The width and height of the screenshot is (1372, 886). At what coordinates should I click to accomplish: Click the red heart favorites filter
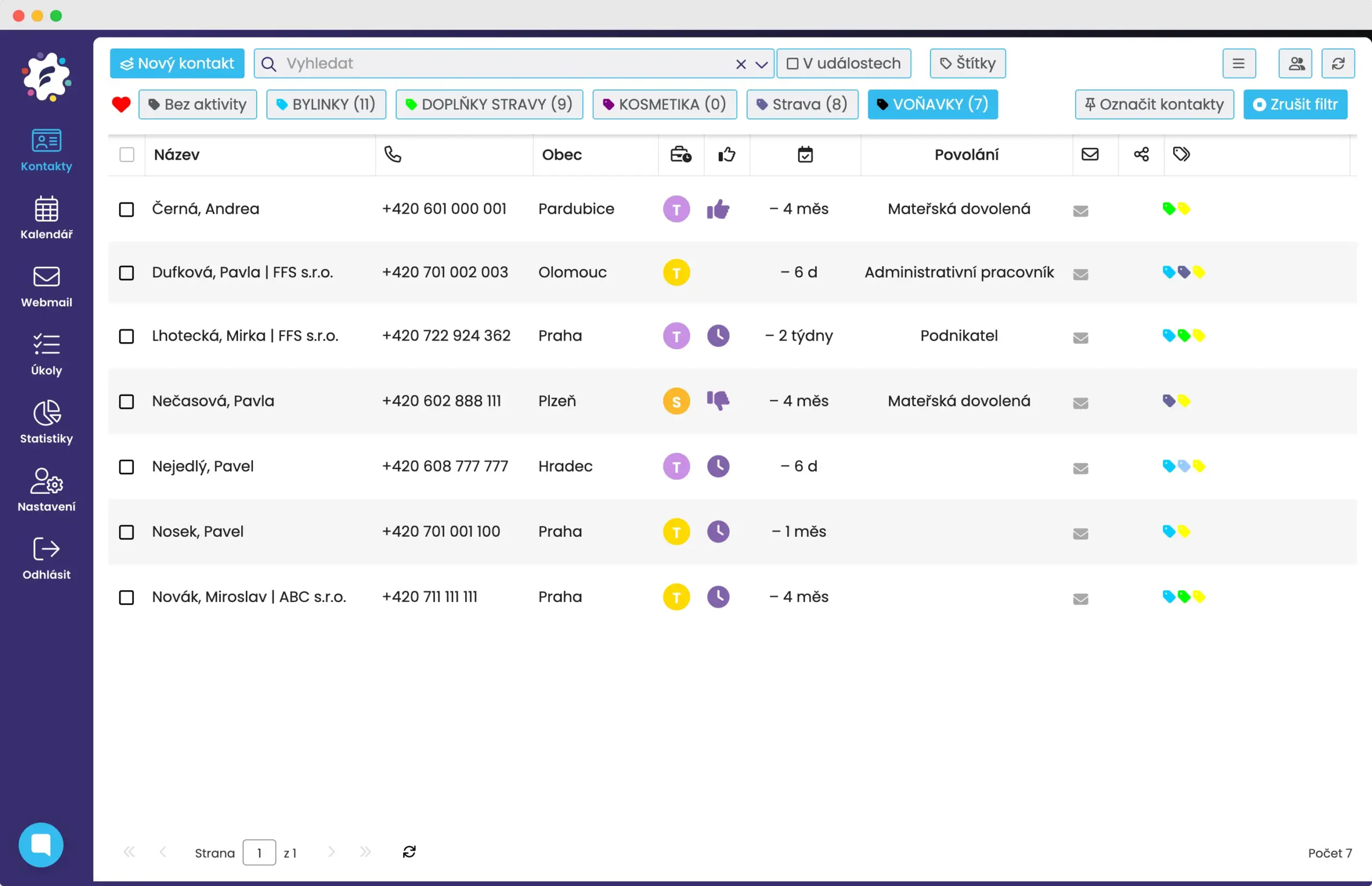coord(121,104)
